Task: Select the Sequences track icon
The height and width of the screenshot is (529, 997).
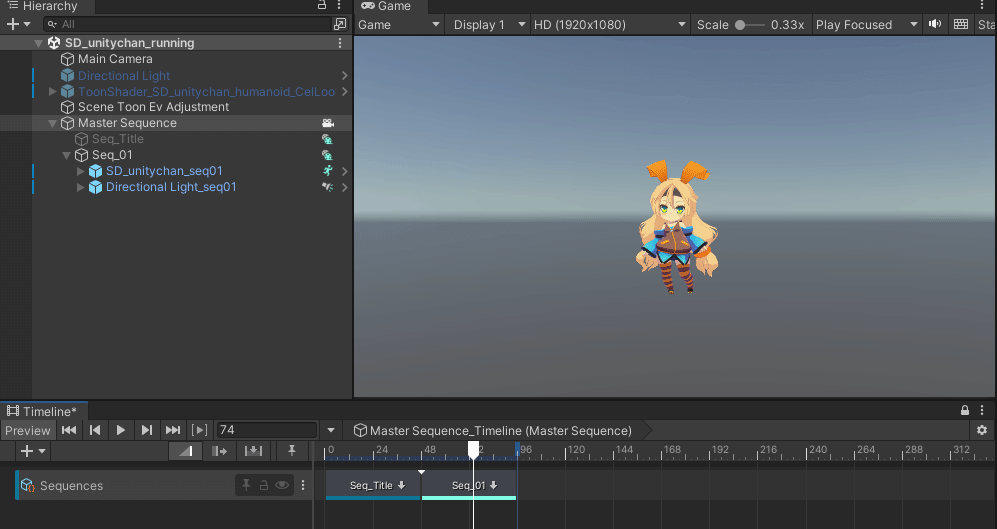Action: 27,485
